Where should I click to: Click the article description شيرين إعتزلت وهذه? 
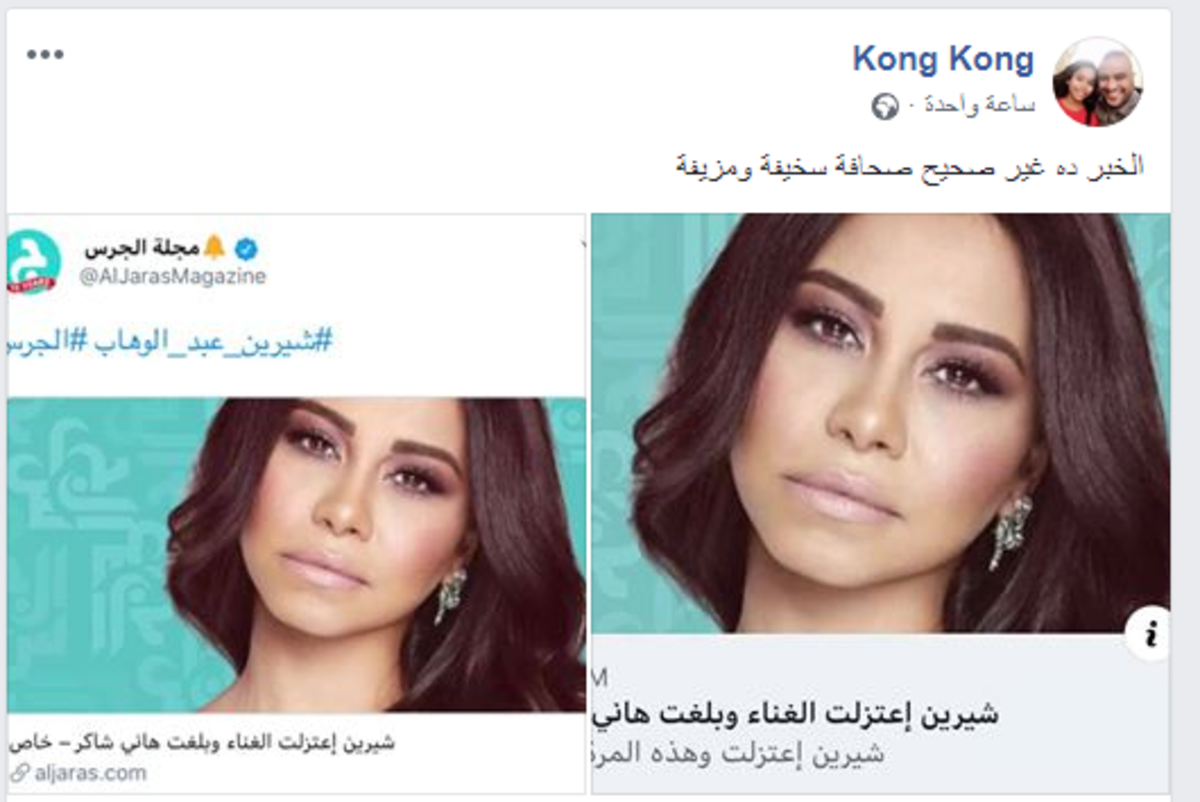point(738,752)
